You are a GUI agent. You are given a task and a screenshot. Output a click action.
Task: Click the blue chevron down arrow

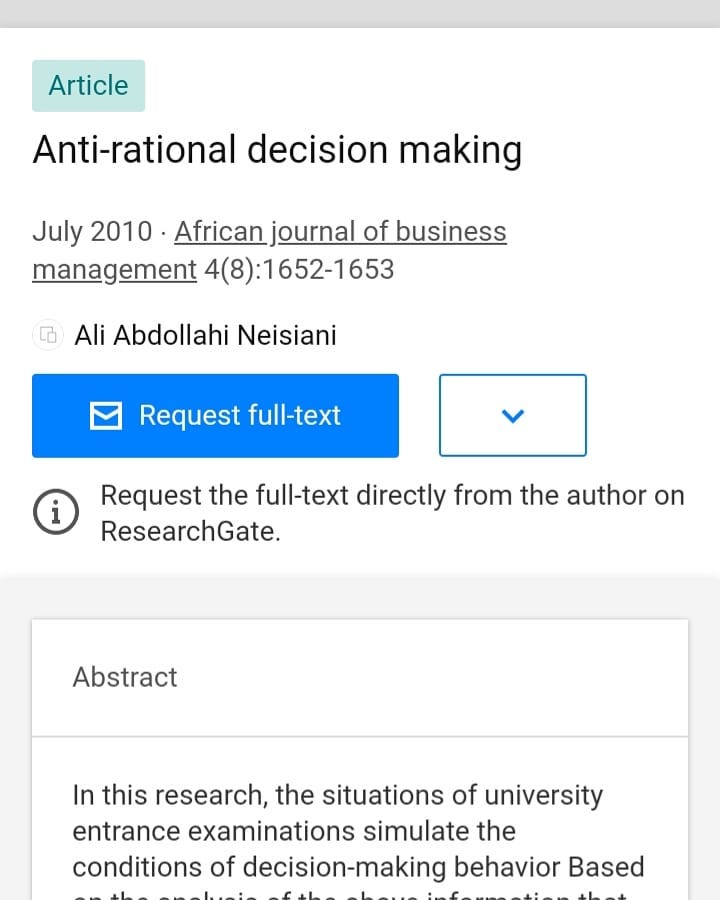point(512,416)
